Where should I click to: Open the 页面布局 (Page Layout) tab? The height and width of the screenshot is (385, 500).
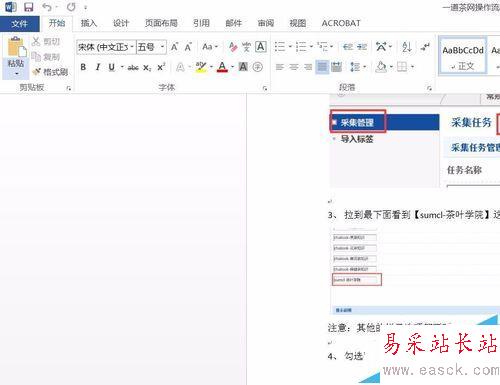(x=161, y=23)
